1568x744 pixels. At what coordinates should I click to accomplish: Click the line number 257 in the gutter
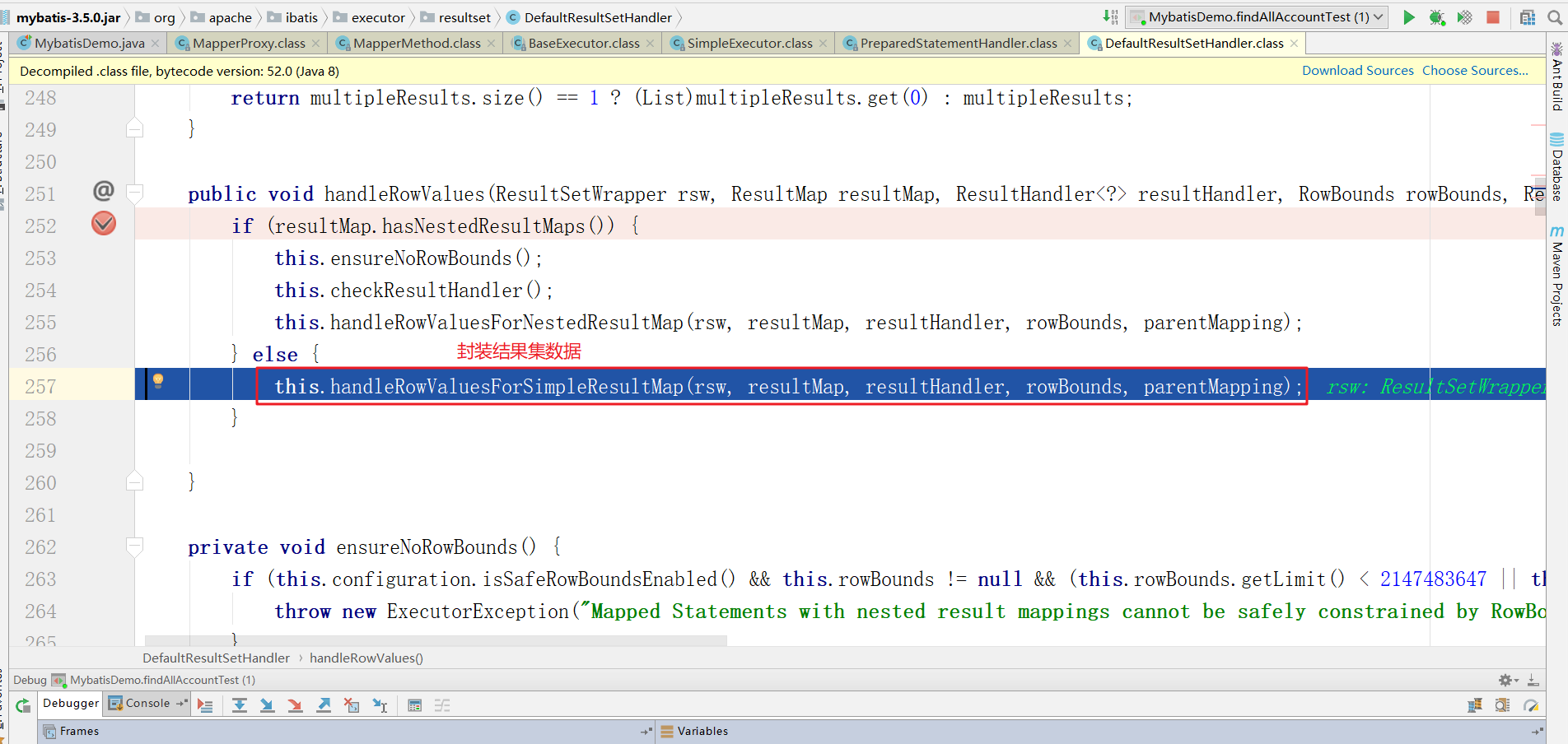40,387
